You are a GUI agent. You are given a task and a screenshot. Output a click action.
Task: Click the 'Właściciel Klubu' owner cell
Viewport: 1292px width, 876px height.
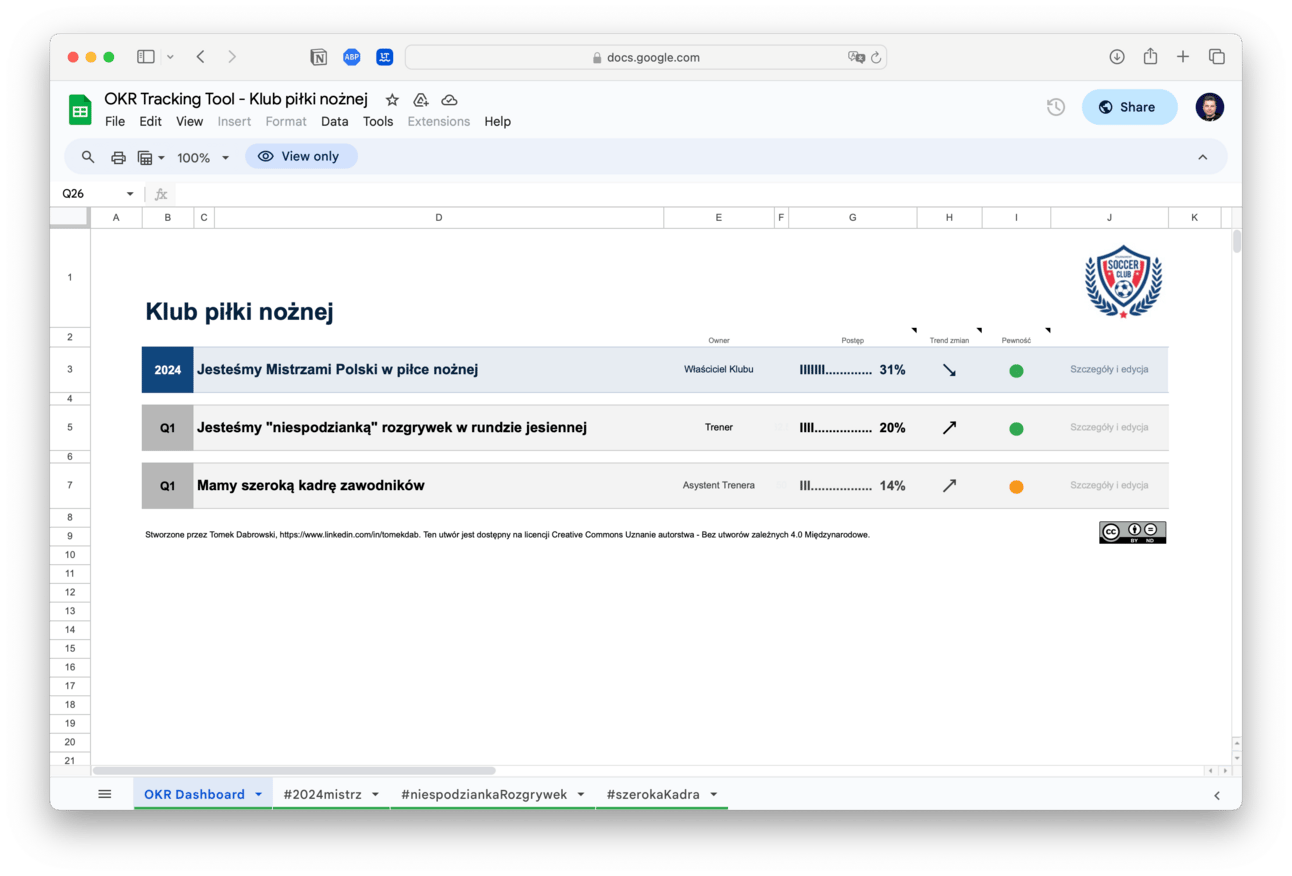(x=719, y=369)
